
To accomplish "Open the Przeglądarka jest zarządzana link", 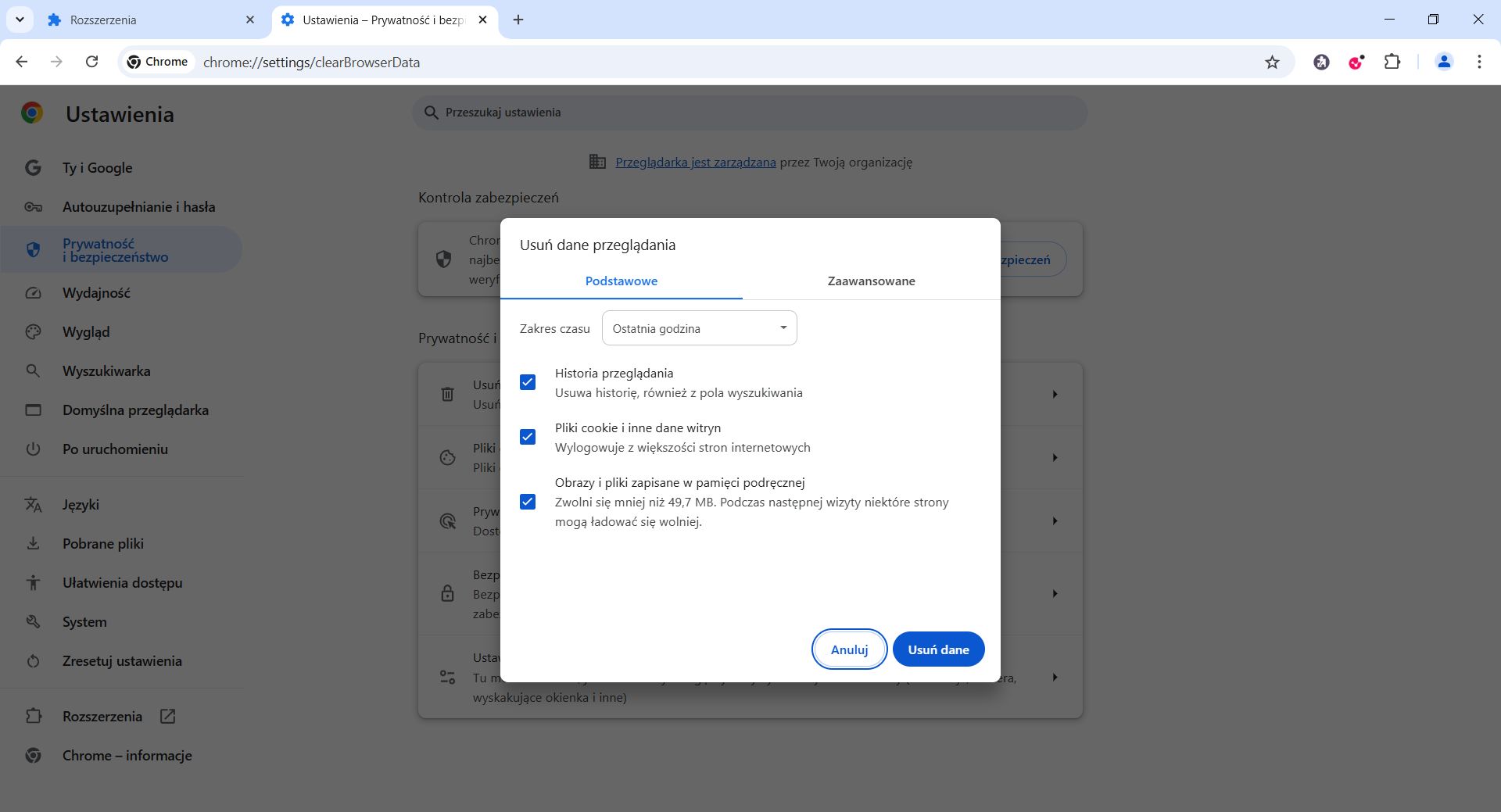I will pos(695,162).
